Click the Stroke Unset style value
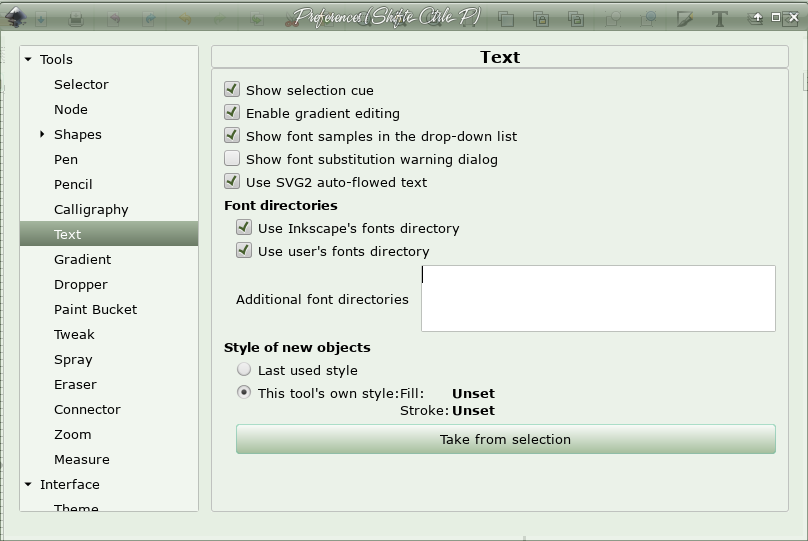808x541 pixels. [473, 411]
